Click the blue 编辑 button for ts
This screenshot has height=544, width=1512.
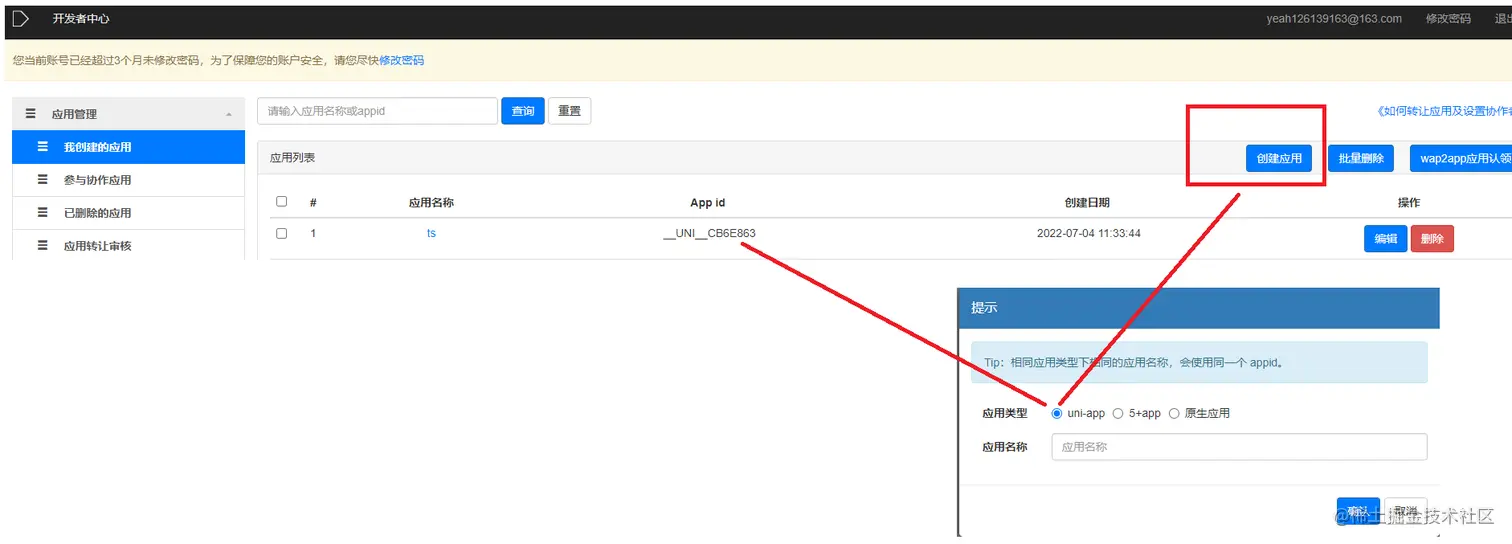click(1385, 239)
